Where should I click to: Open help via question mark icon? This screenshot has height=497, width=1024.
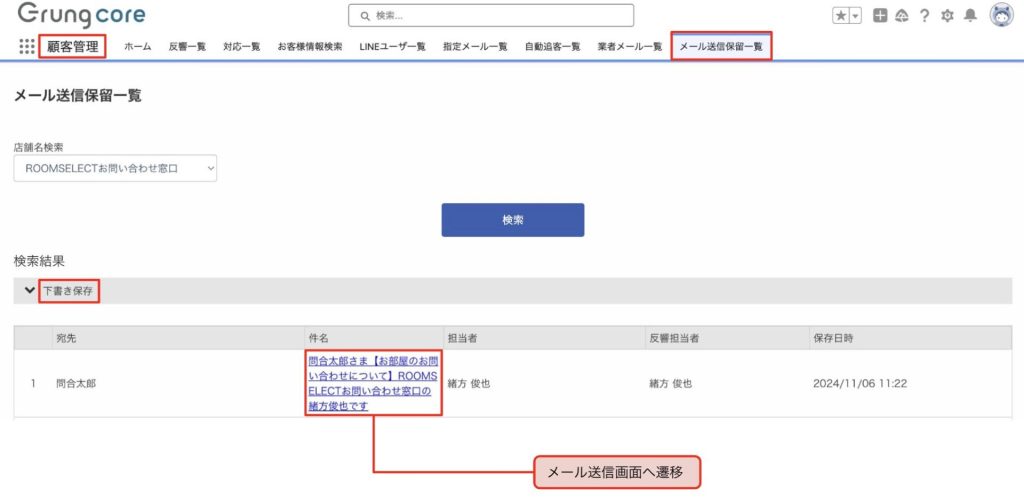[924, 15]
